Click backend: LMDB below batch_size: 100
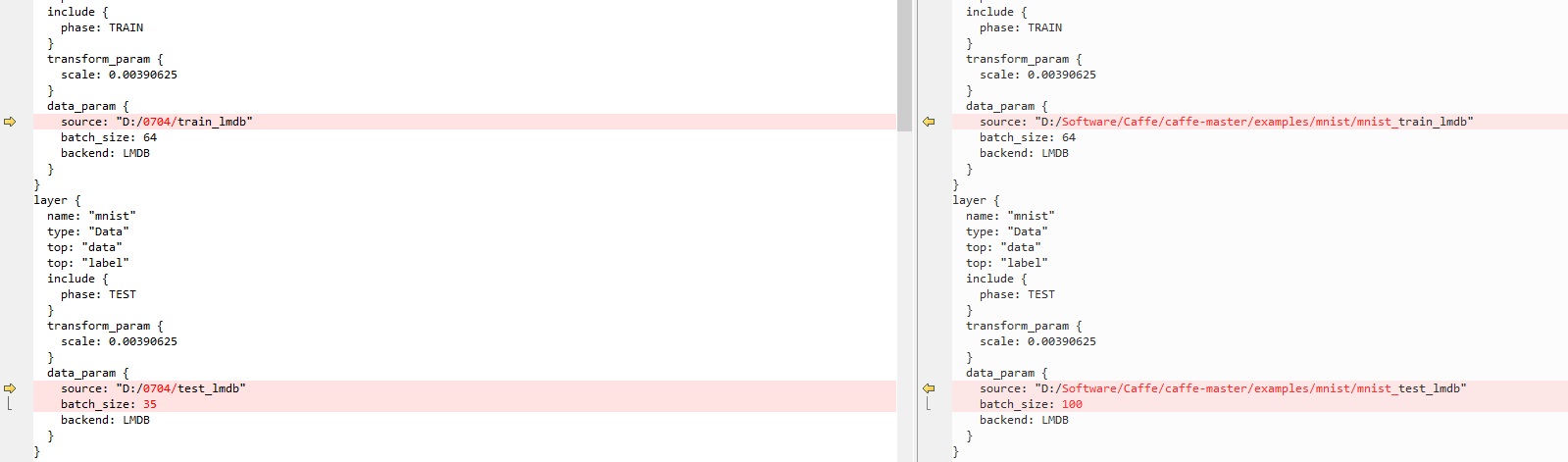 click(x=1024, y=420)
